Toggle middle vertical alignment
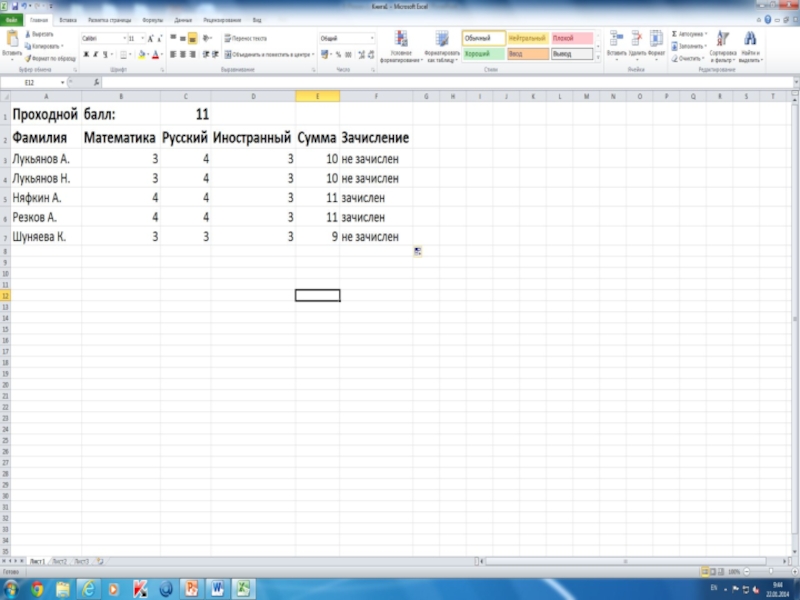800x600 pixels. click(183, 38)
